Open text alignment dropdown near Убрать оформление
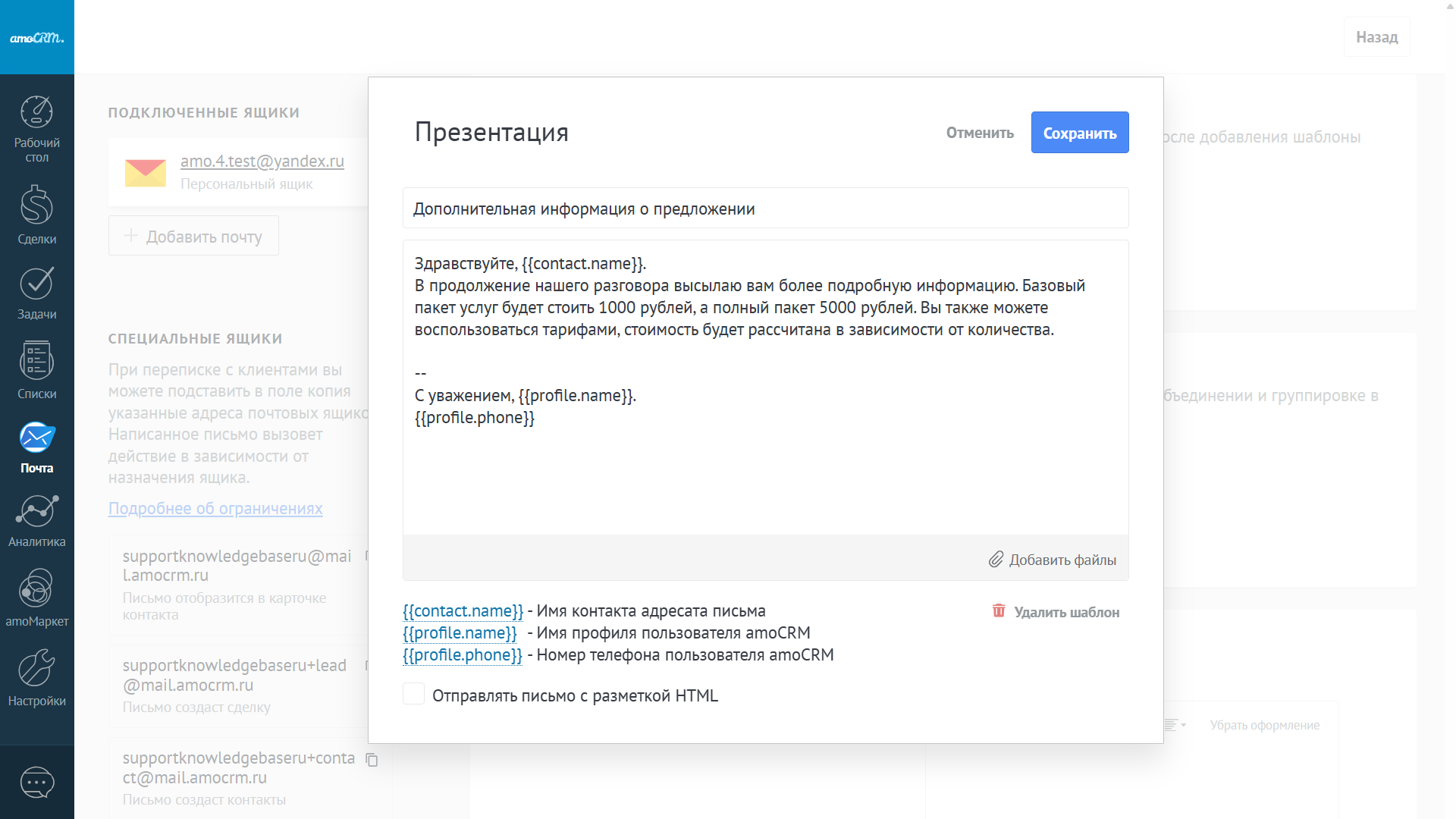Viewport: 1456px width, 819px height. (1175, 725)
